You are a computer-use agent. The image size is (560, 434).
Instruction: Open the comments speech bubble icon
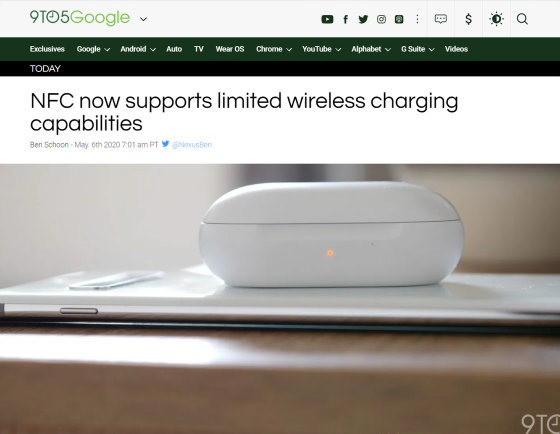[441, 19]
